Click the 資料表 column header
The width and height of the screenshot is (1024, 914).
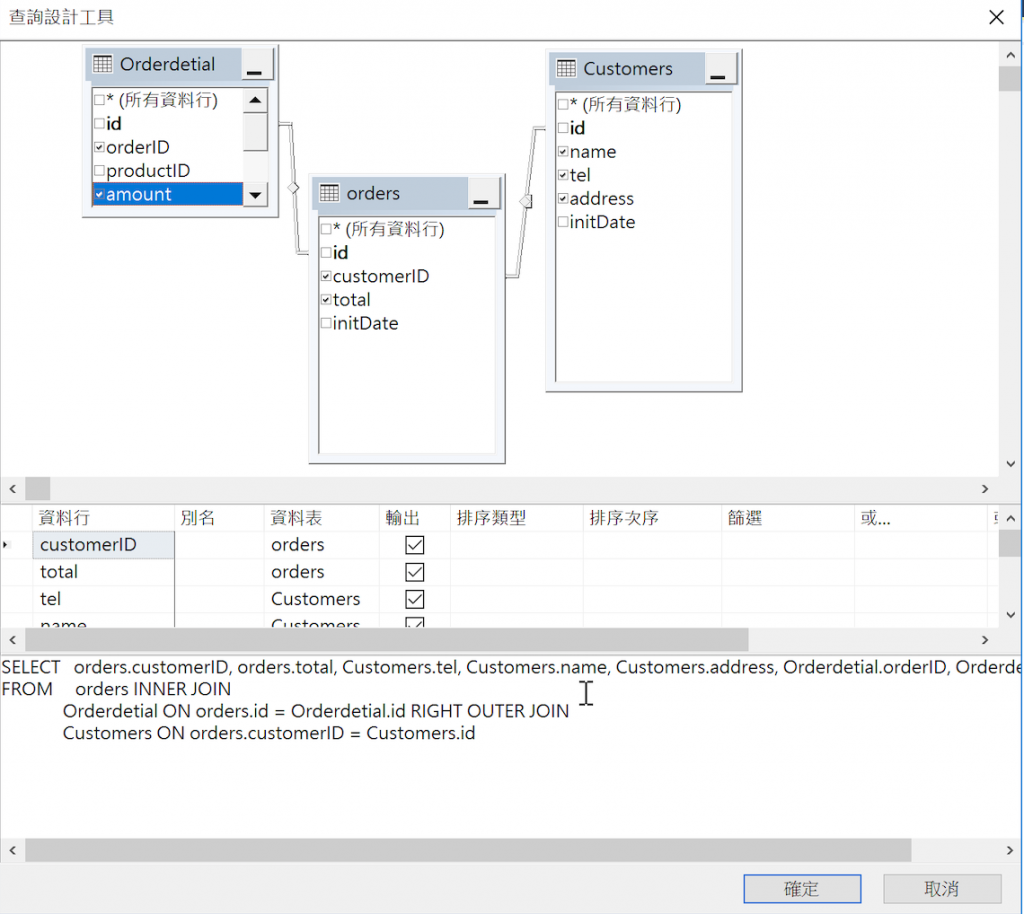[322, 518]
